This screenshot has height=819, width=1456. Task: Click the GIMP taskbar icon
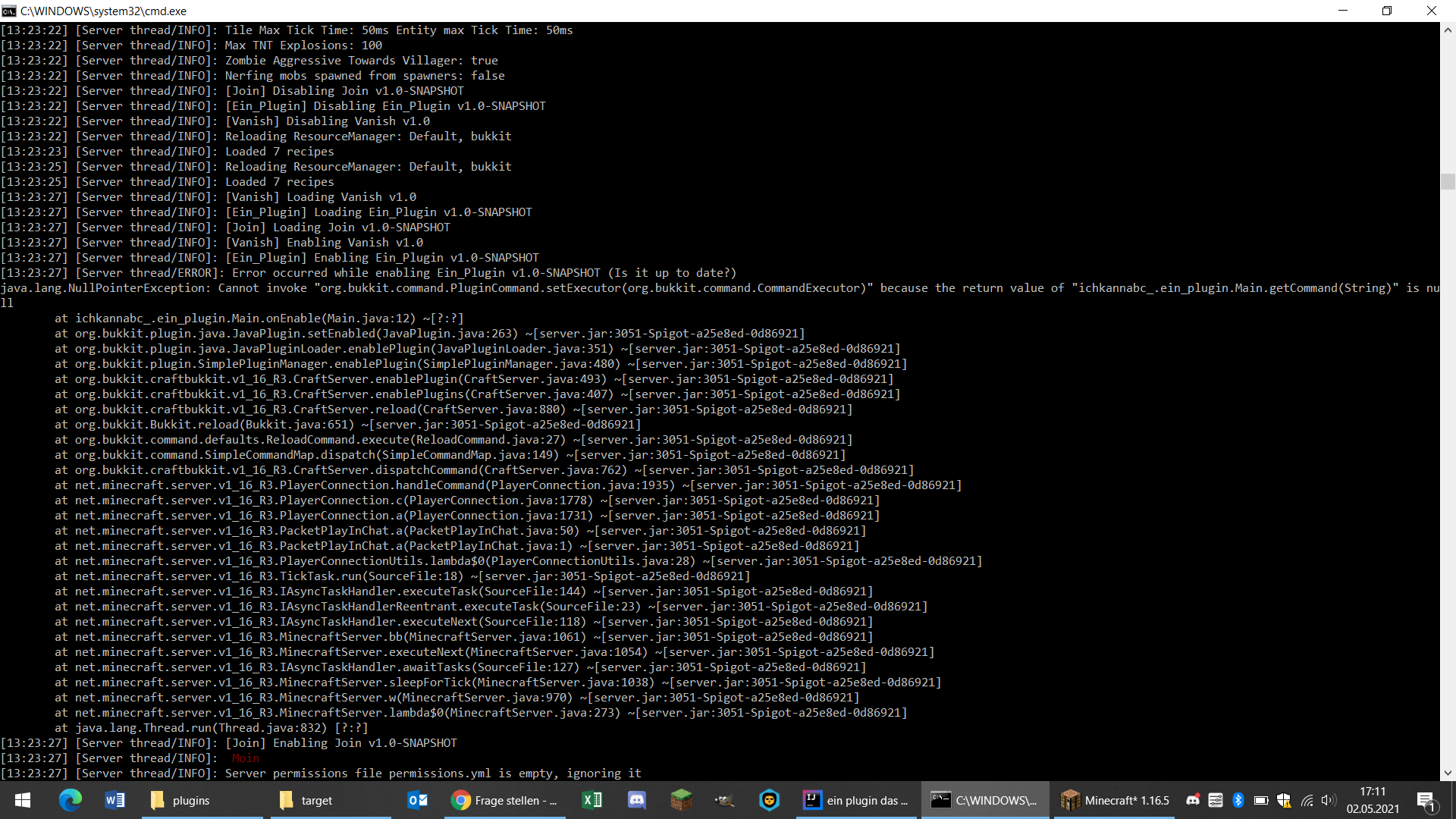pyautogui.click(x=725, y=800)
